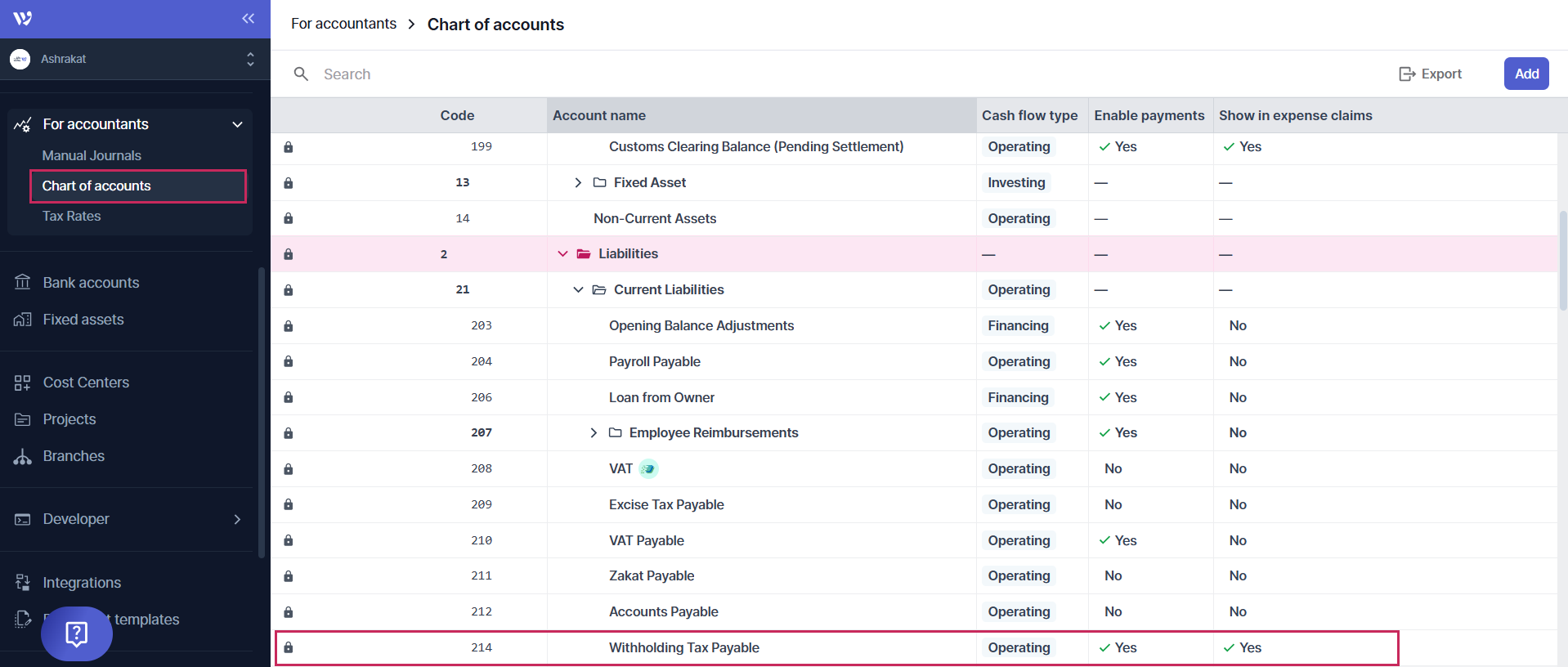Click the Bank accounts icon in sidebar
The width and height of the screenshot is (1568, 667).
point(23,283)
